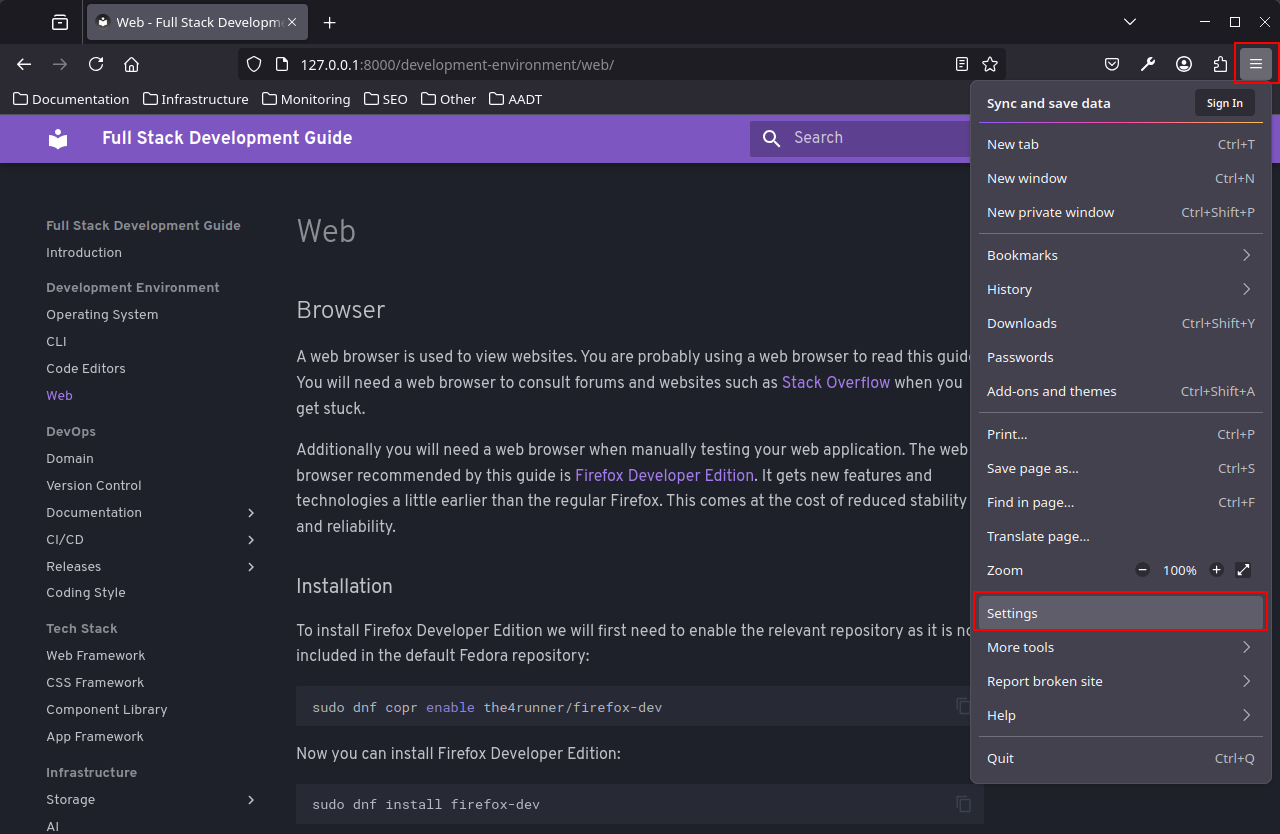Viewport: 1280px width, 834px height.
Task: Toggle reader view in address bar
Action: (962, 64)
